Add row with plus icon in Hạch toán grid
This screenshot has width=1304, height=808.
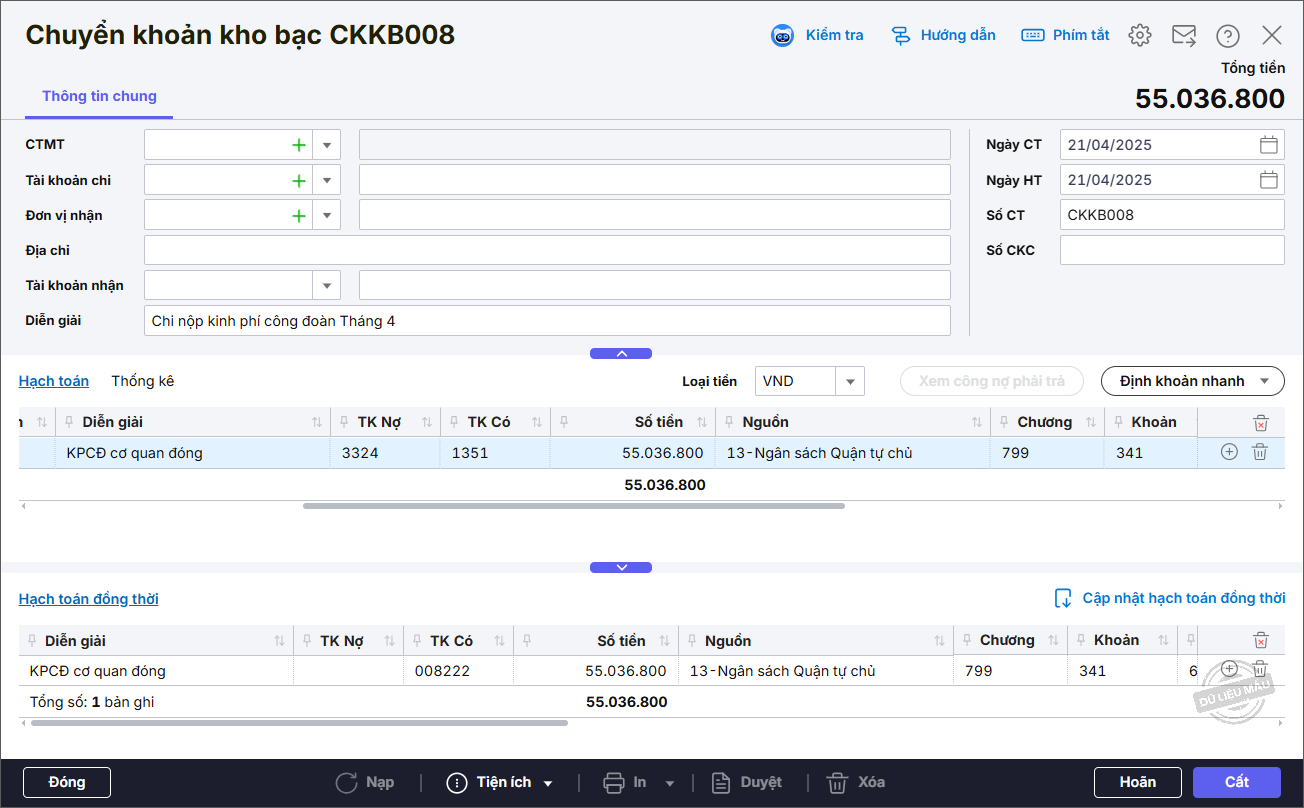click(1229, 452)
